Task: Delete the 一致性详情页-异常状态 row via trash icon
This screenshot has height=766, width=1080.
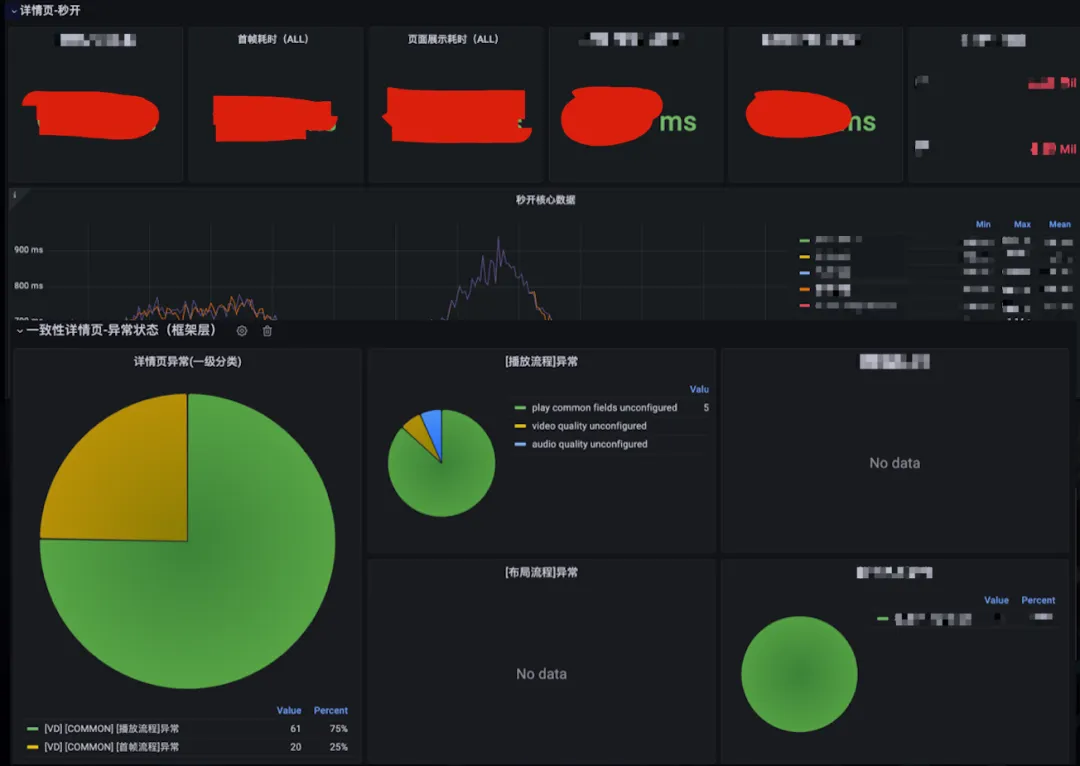Action: pyautogui.click(x=267, y=331)
